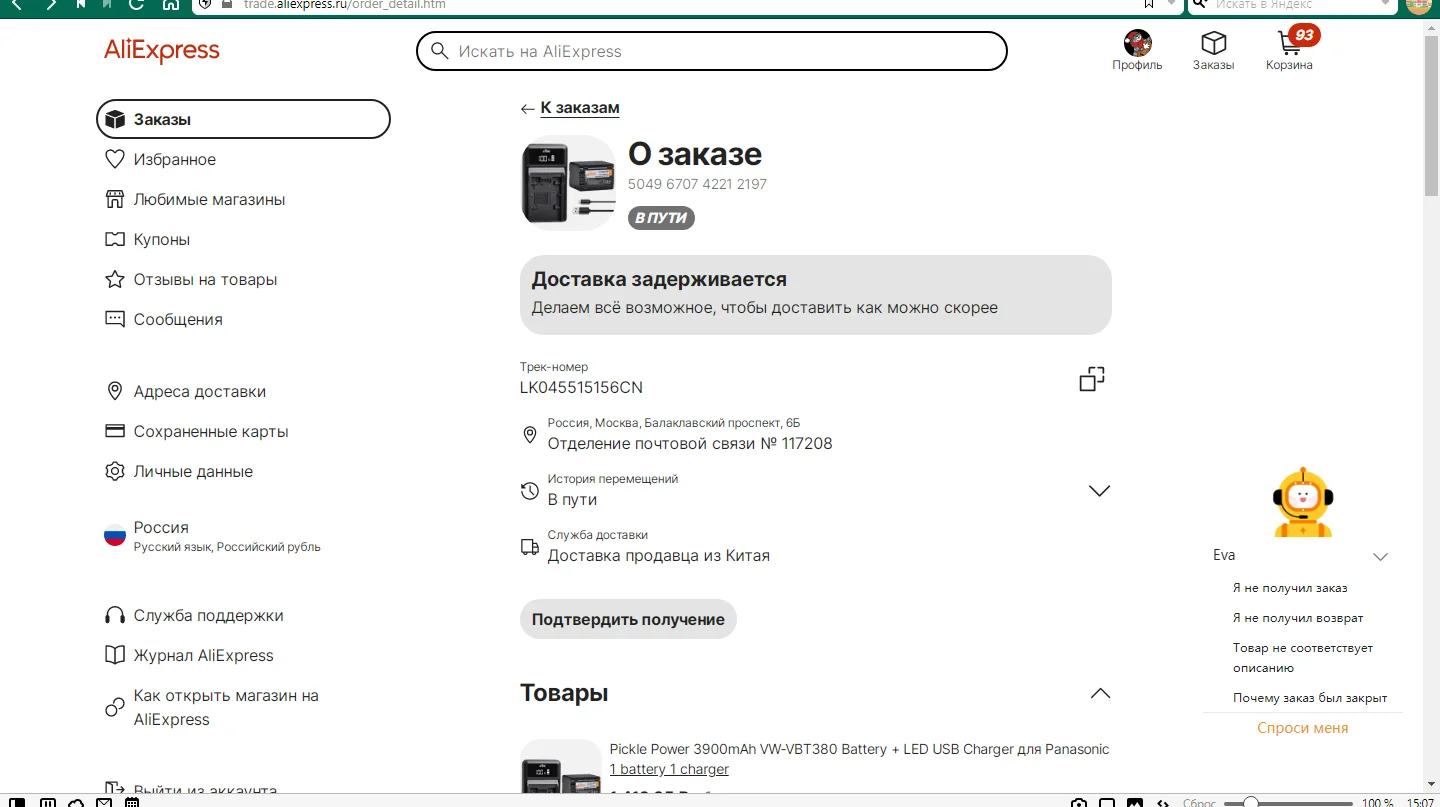
Task: Open the Заказы box icon in header
Action: tap(1214, 42)
